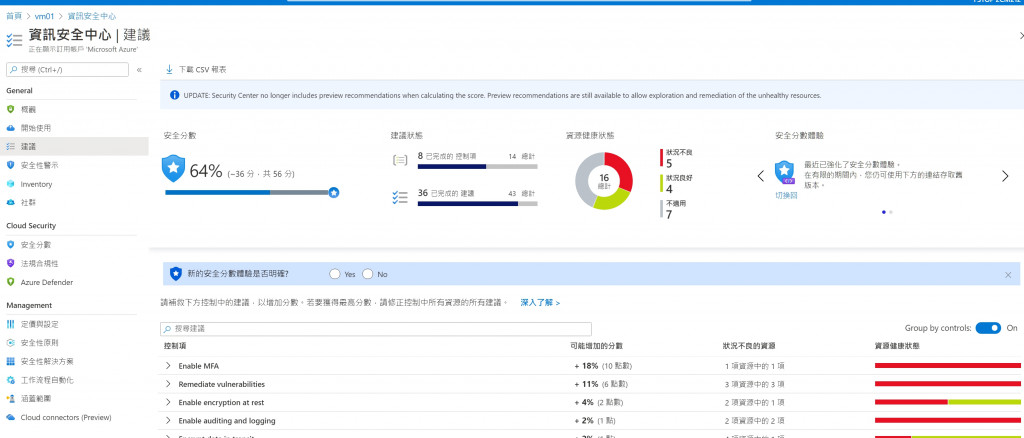
Task: Click the 安全性警示 blue shield icon
Action: 10,165
